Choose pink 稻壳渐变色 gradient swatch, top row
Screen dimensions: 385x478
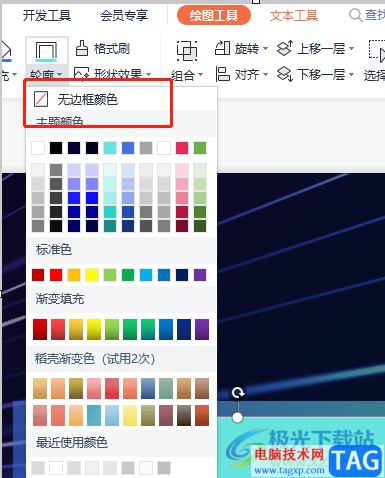[94, 388]
